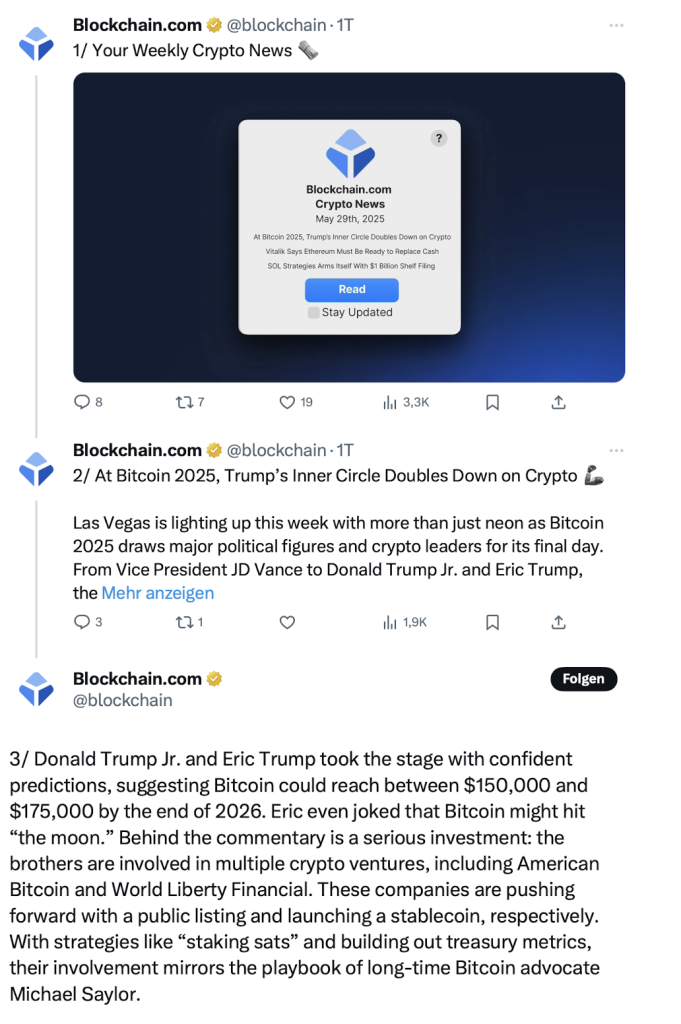Follow Blockchain.com with Folgen button
The image size is (681, 1024).
(584, 679)
